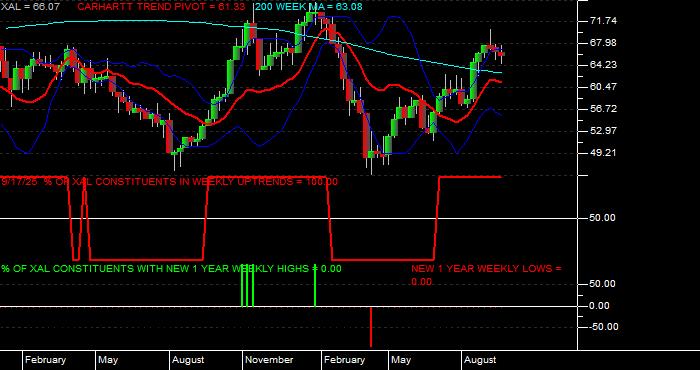
Task: Click the first May date label
Action: coord(108,360)
